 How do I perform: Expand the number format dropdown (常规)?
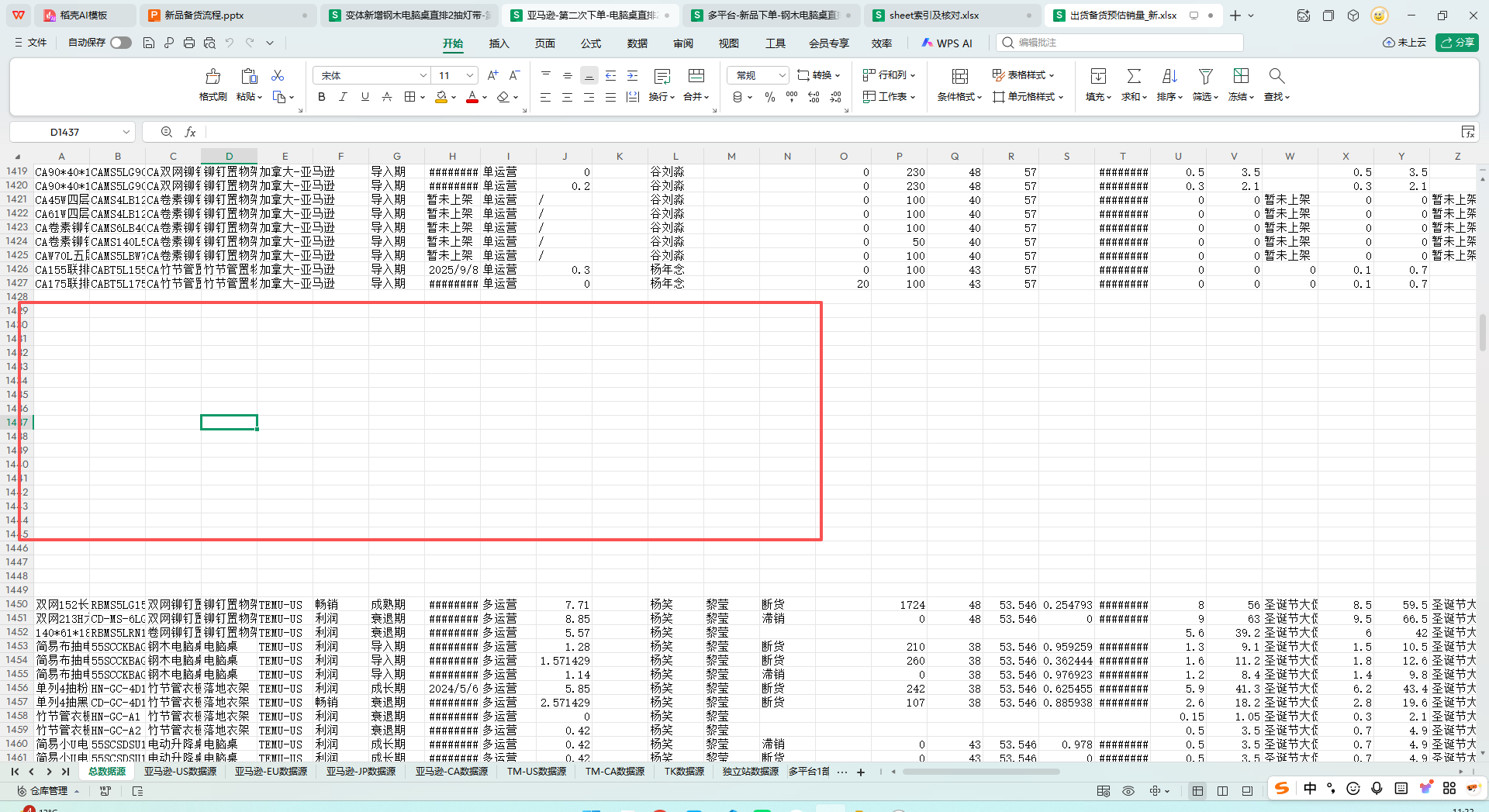782,75
